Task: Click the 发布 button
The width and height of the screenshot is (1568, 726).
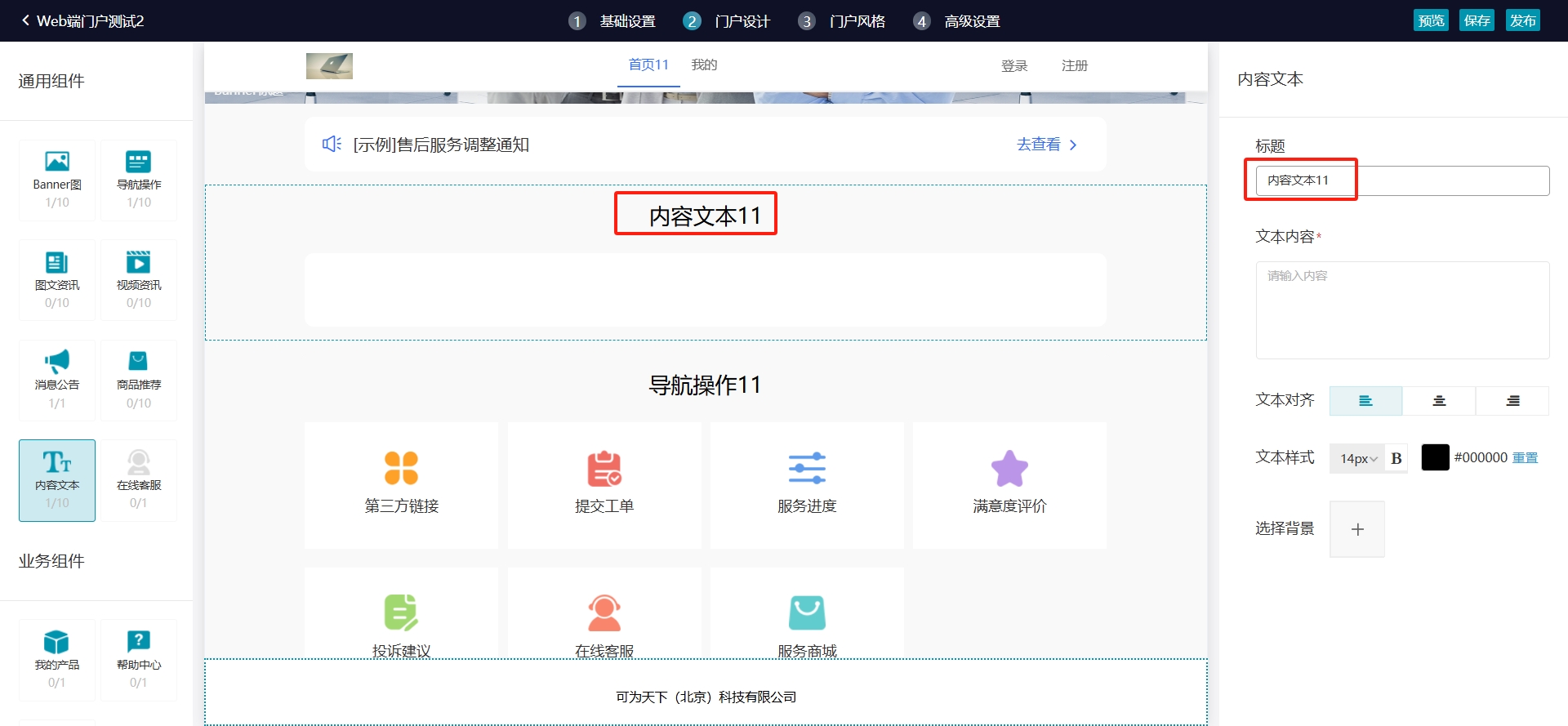Action: click(x=1522, y=20)
